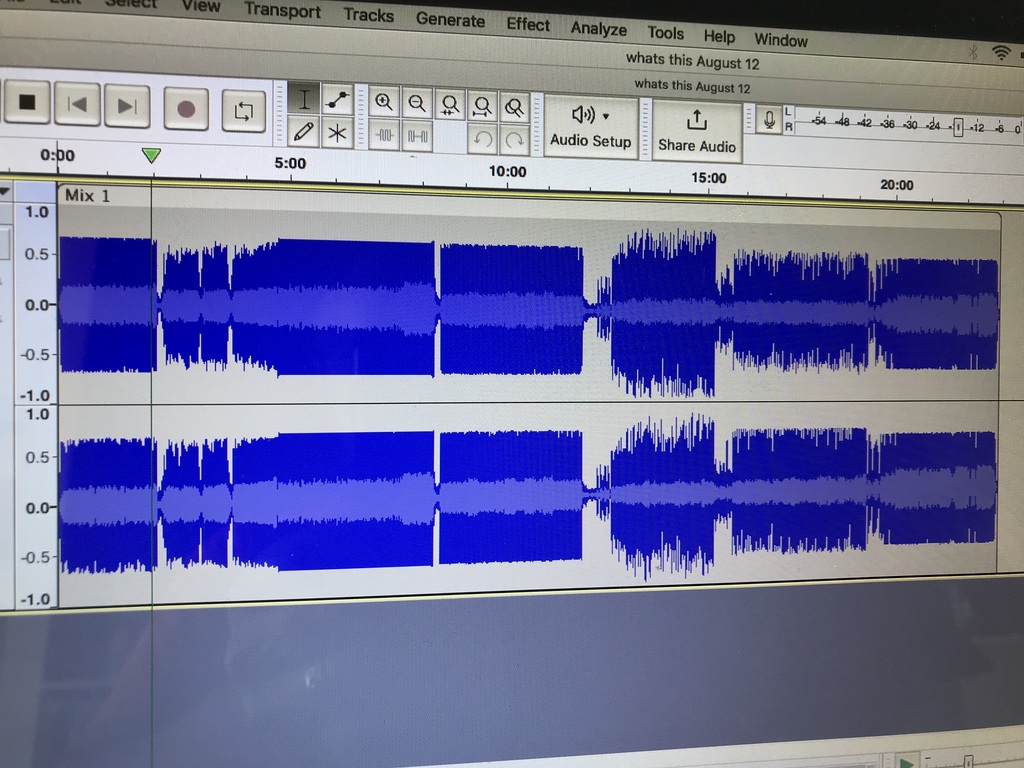Click Trim audio outside selection icon
The image size is (1024, 768).
point(384,135)
